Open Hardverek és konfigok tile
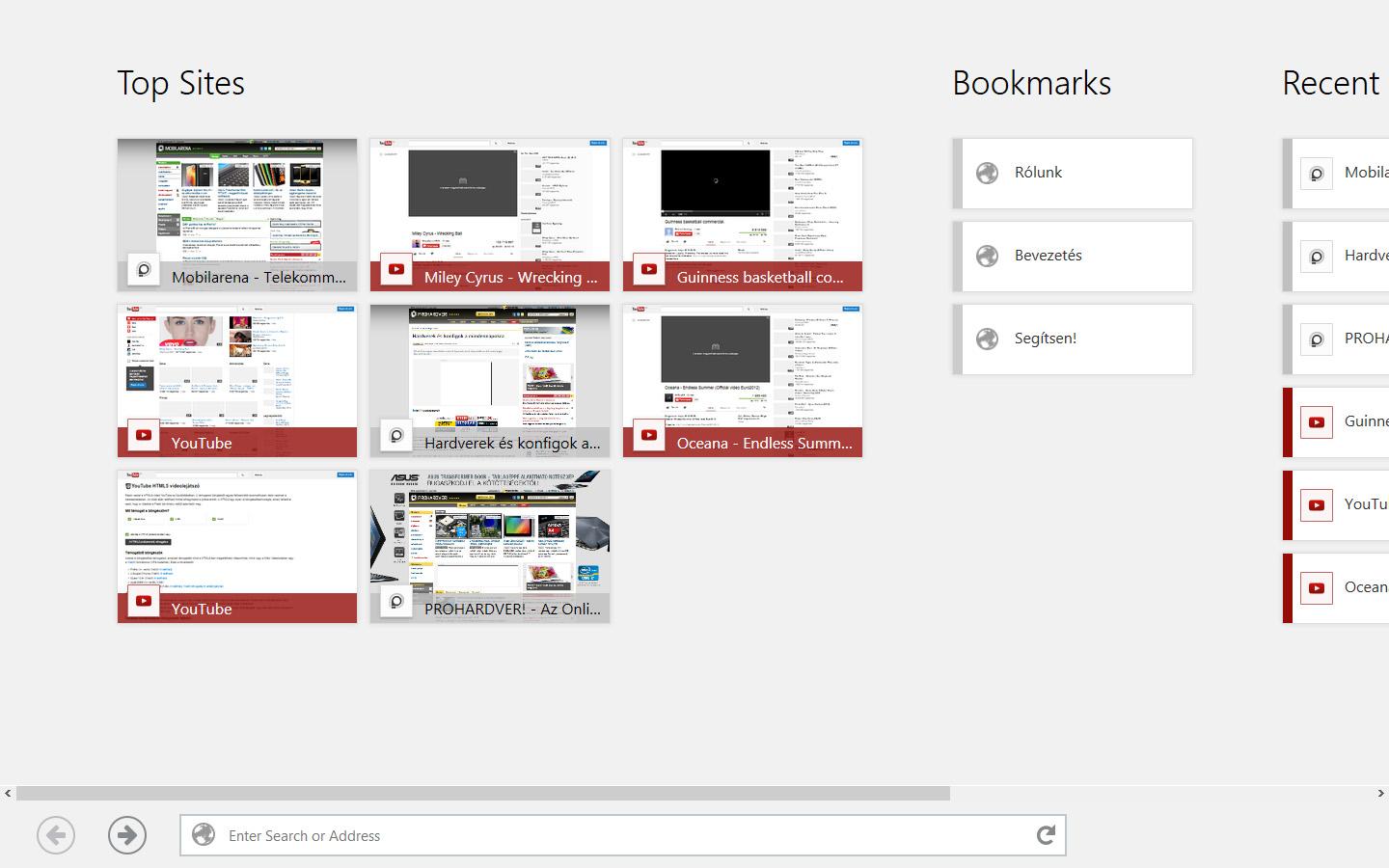1389x868 pixels. pyautogui.click(x=490, y=381)
